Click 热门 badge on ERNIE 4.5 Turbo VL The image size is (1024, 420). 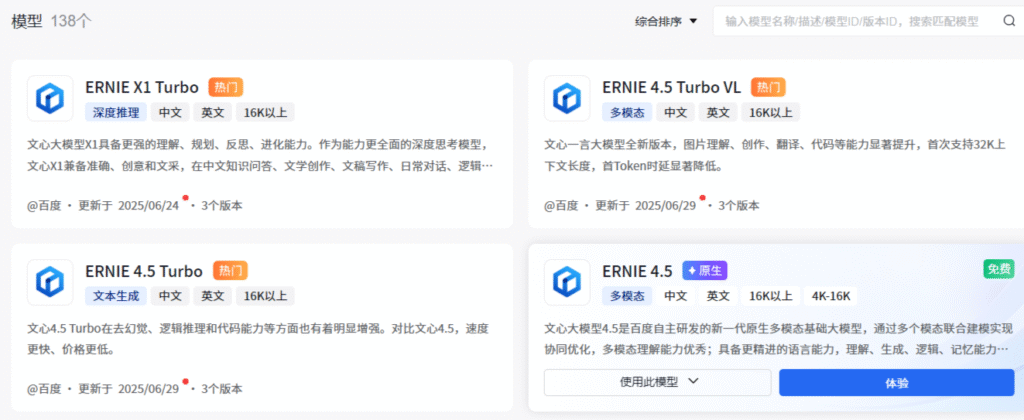click(x=768, y=87)
